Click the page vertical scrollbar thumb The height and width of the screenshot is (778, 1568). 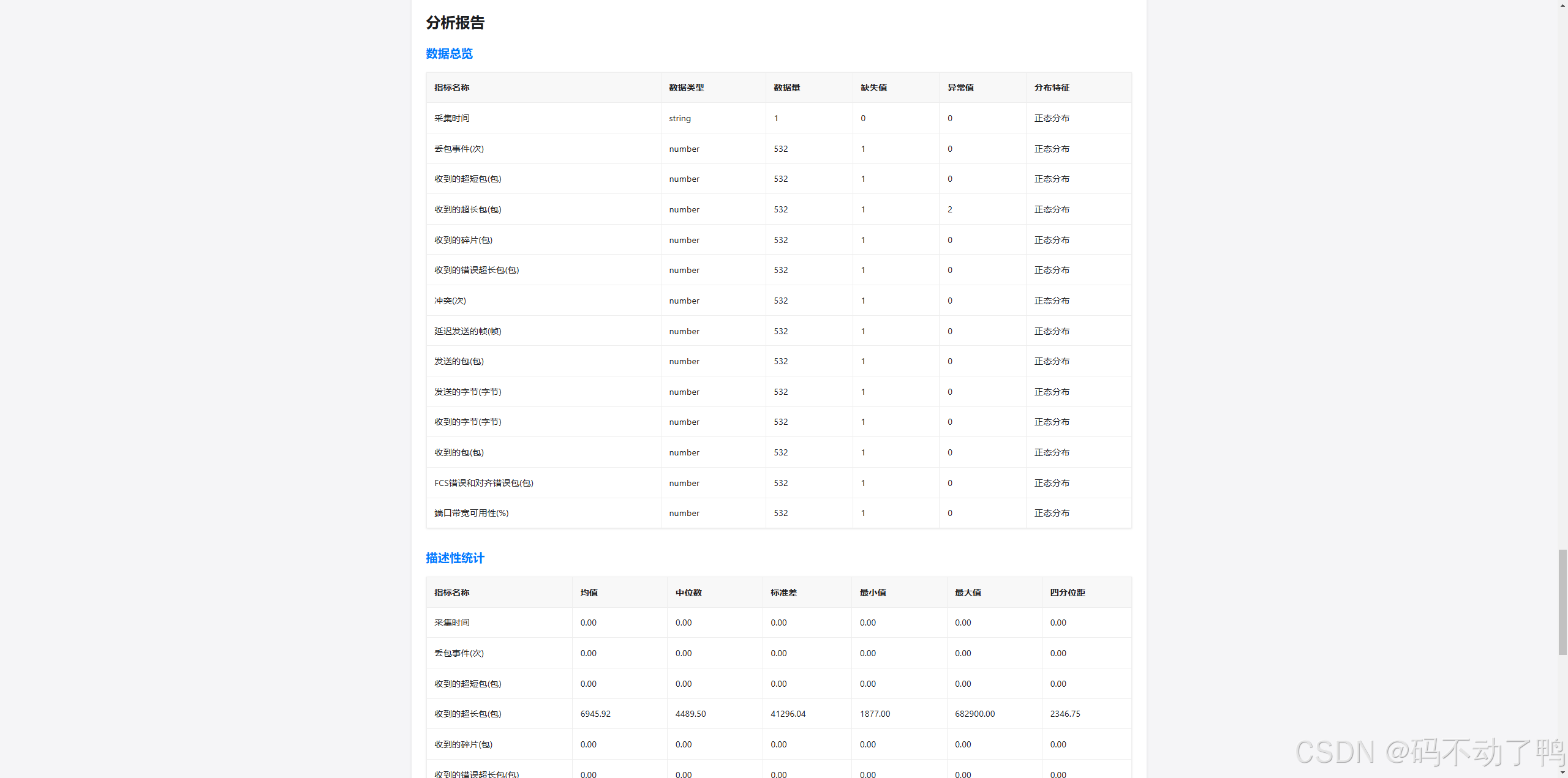coord(1562,602)
